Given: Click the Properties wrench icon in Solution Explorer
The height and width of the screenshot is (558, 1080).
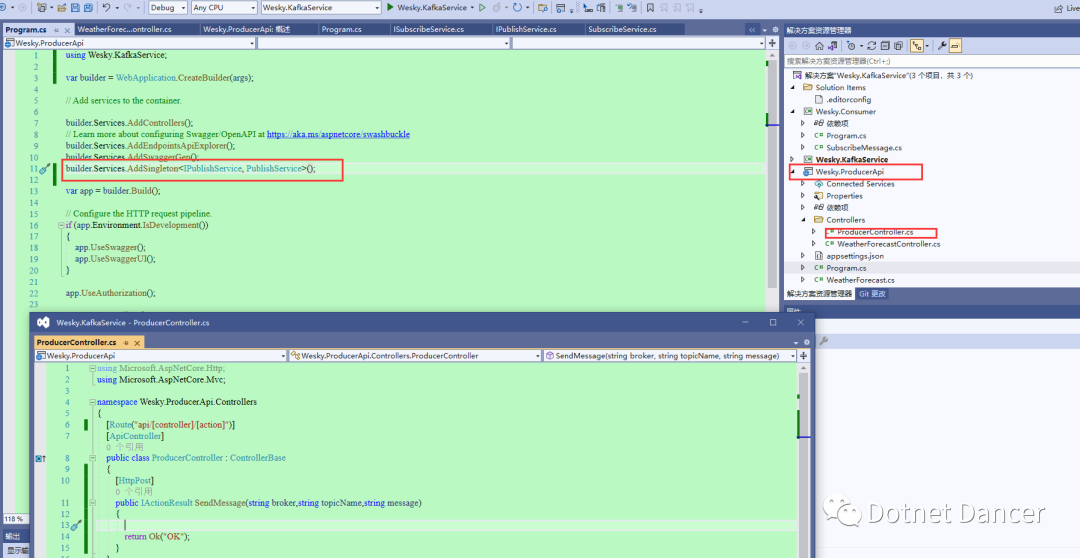Looking at the screenshot, I should (x=942, y=45).
